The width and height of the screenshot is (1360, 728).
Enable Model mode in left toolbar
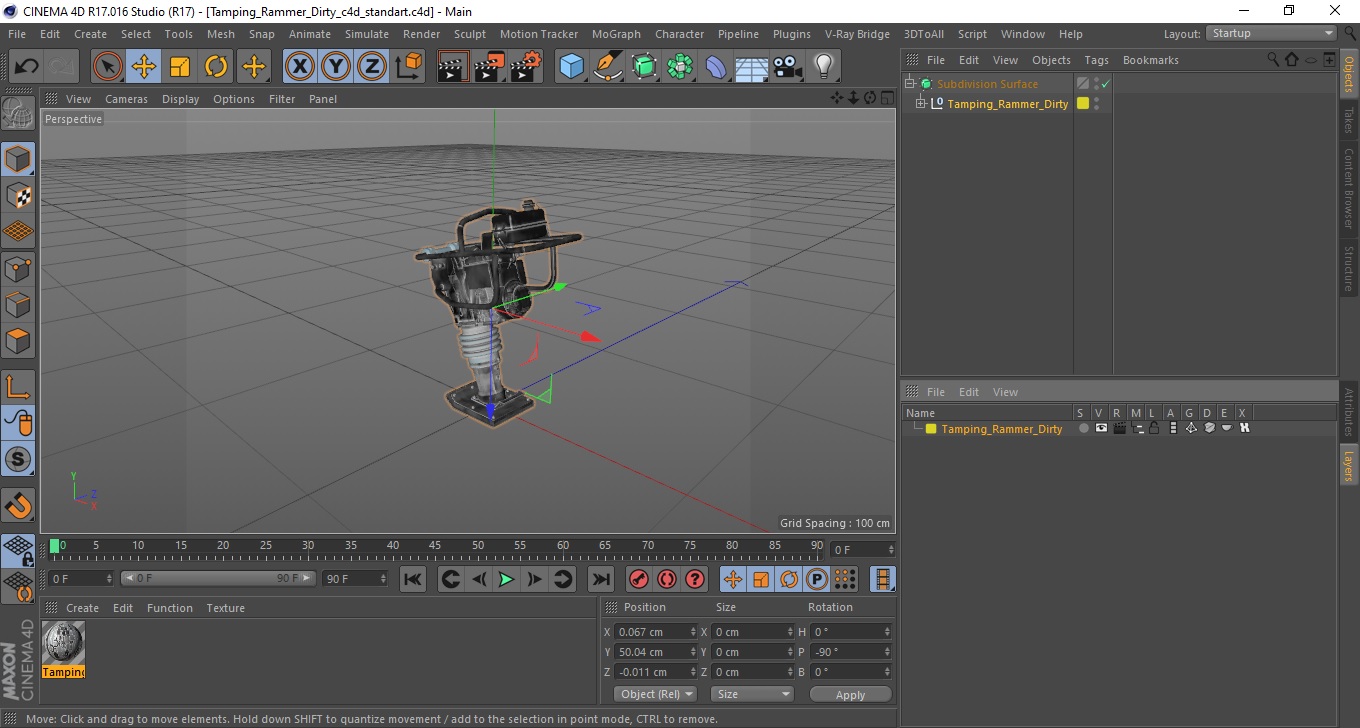click(x=18, y=158)
